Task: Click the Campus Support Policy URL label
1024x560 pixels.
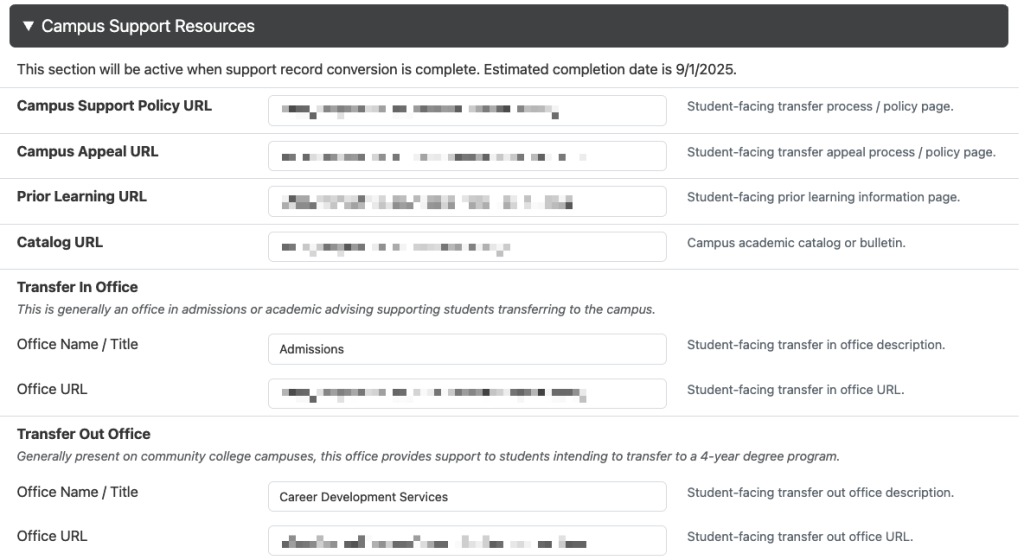Action: point(114,106)
